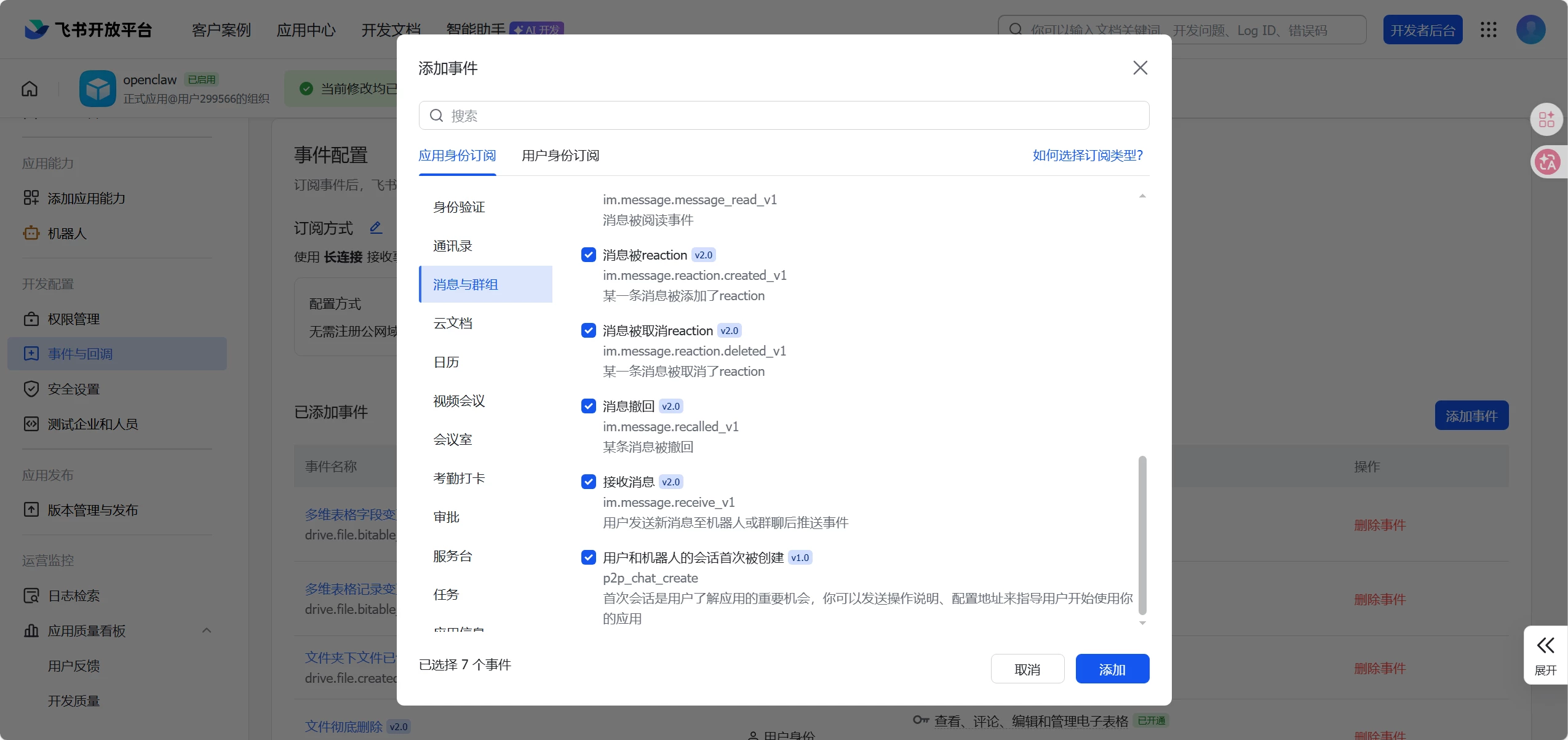Viewport: 1568px width, 740px height.
Task: Uncheck the 消息被reaction event checkbox
Action: click(588, 255)
